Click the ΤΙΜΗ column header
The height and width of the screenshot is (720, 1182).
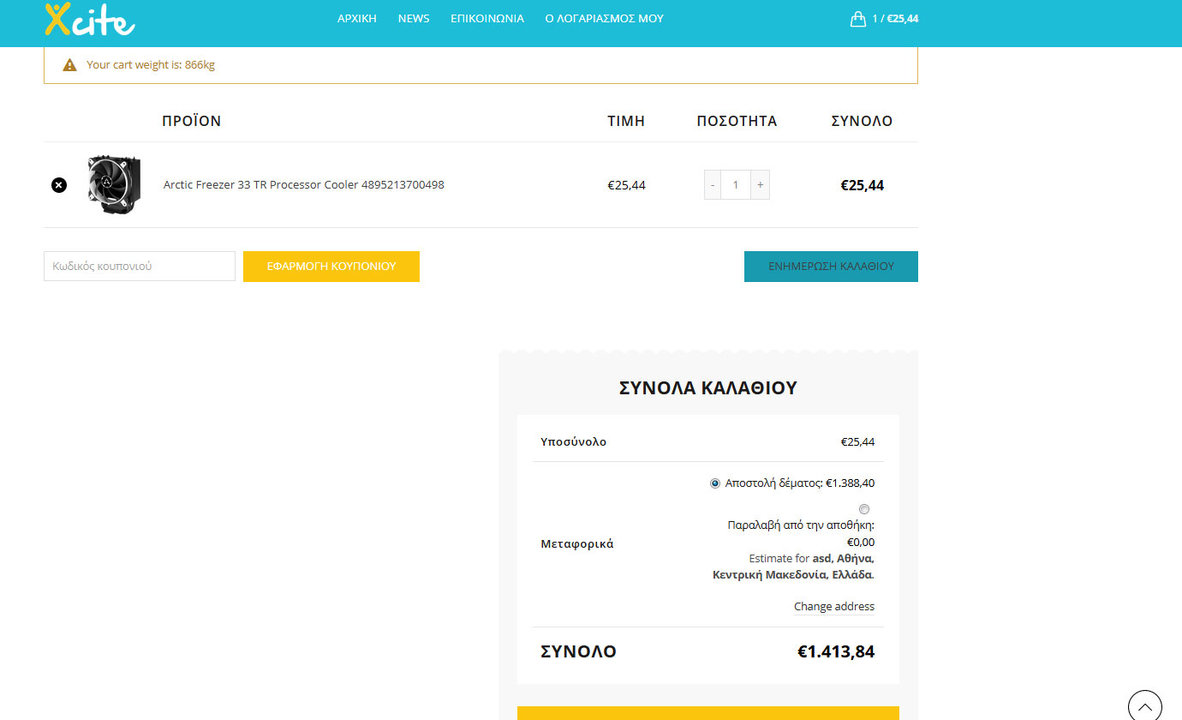[x=626, y=121]
